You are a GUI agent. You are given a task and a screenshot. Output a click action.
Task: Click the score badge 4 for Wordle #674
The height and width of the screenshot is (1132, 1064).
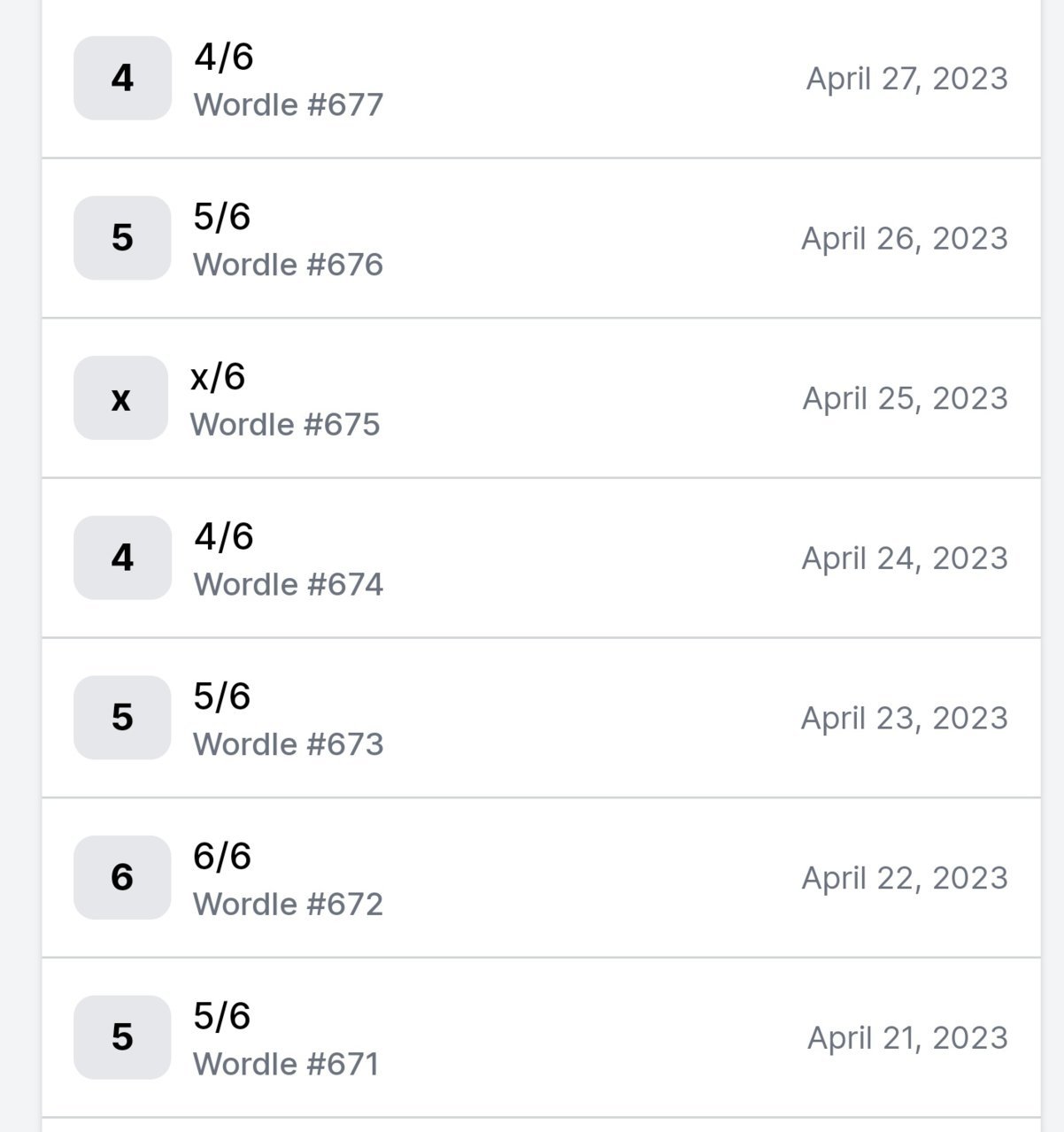pyautogui.click(x=122, y=558)
